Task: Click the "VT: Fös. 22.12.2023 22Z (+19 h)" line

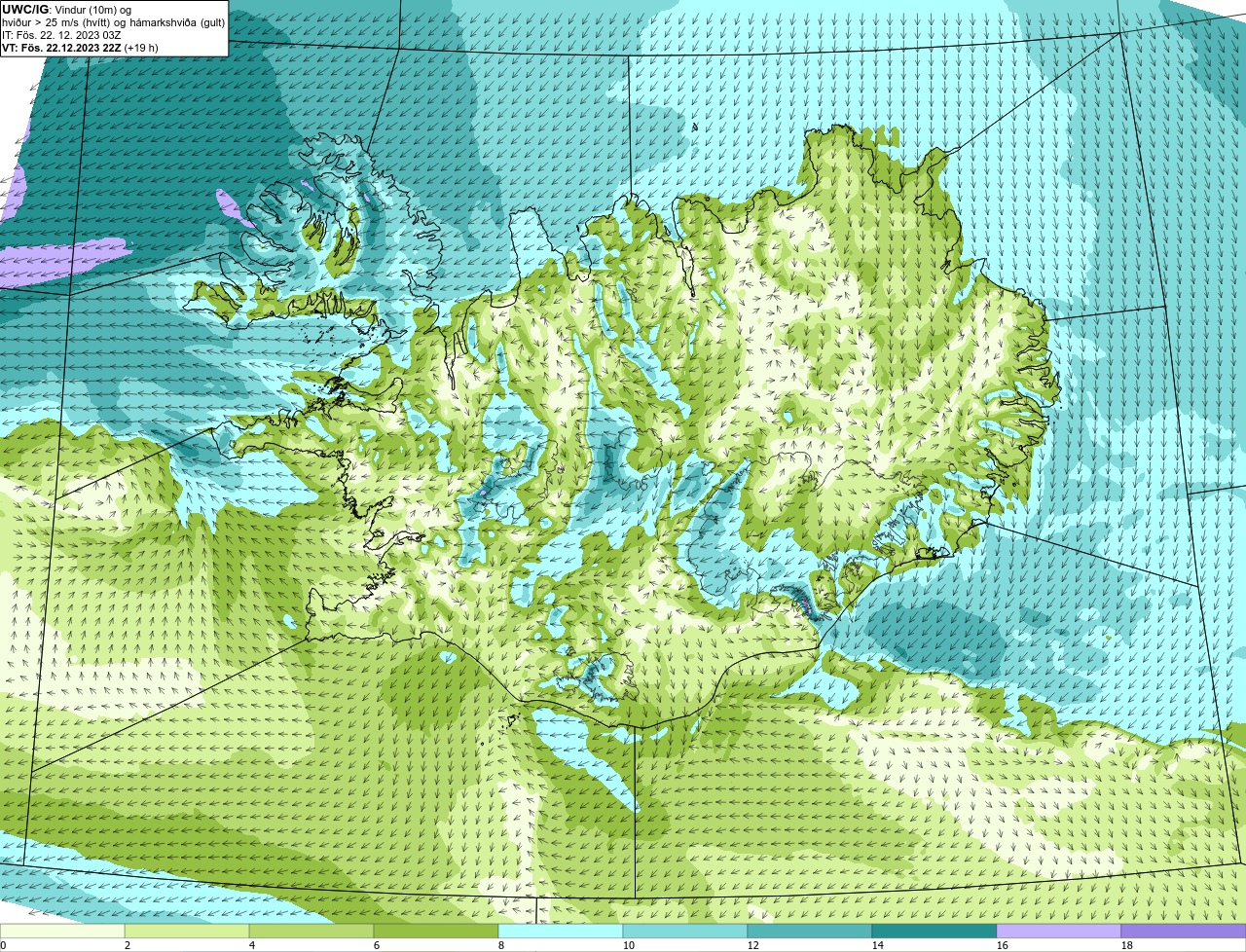Action: (80, 48)
